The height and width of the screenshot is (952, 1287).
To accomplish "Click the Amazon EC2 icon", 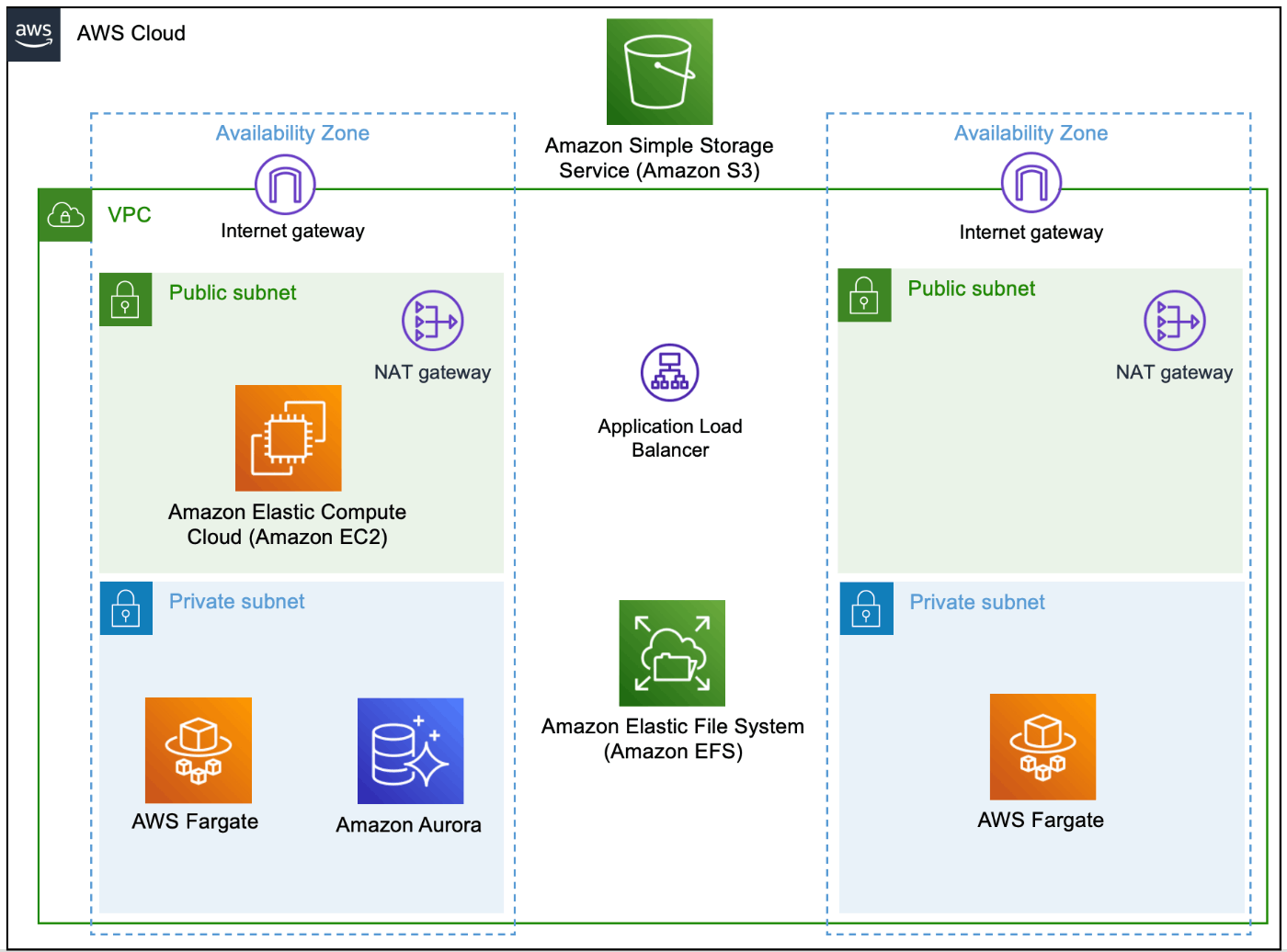I will click(289, 438).
